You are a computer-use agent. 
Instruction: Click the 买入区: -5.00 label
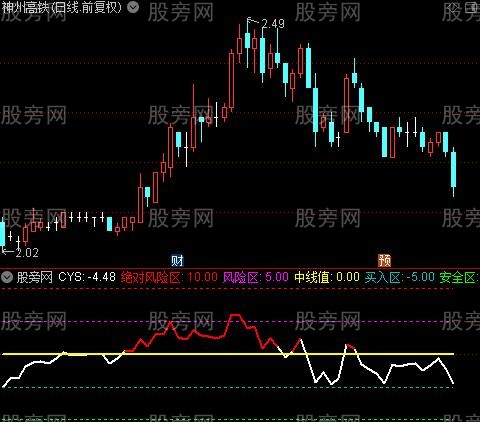(400, 277)
